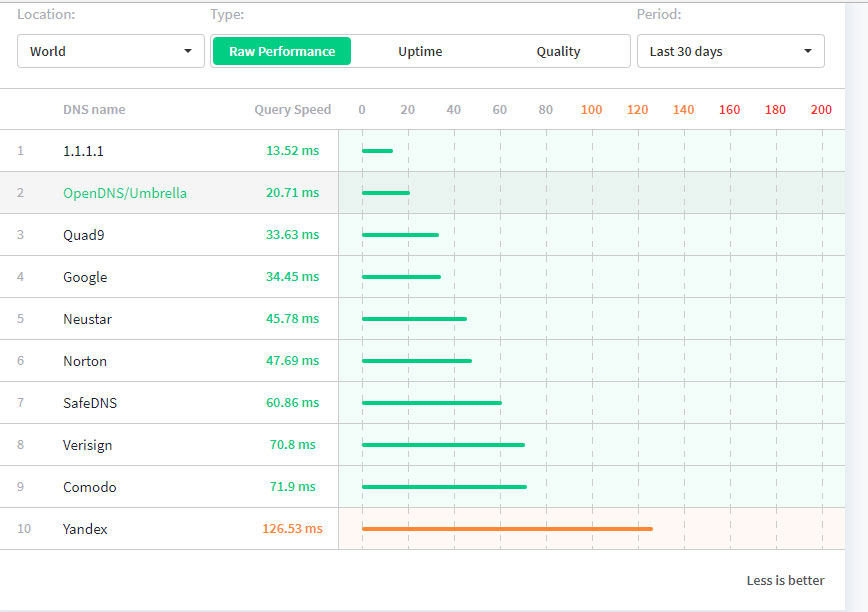This screenshot has height=612, width=868.
Task: Click the 33.63 ms query speed value
Action: coord(292,235)
